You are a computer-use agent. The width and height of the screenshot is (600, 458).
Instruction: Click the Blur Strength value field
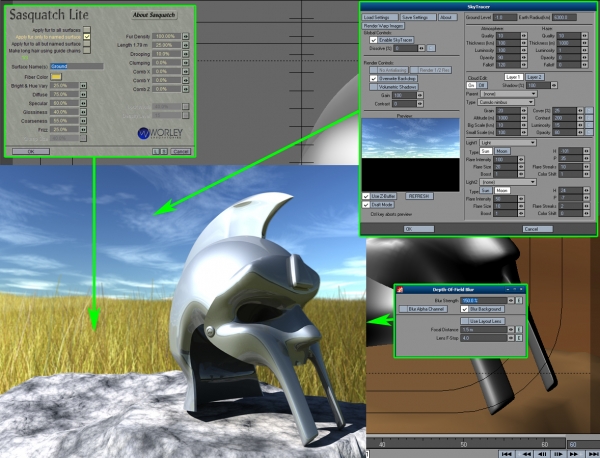click(x=484, y=300)
